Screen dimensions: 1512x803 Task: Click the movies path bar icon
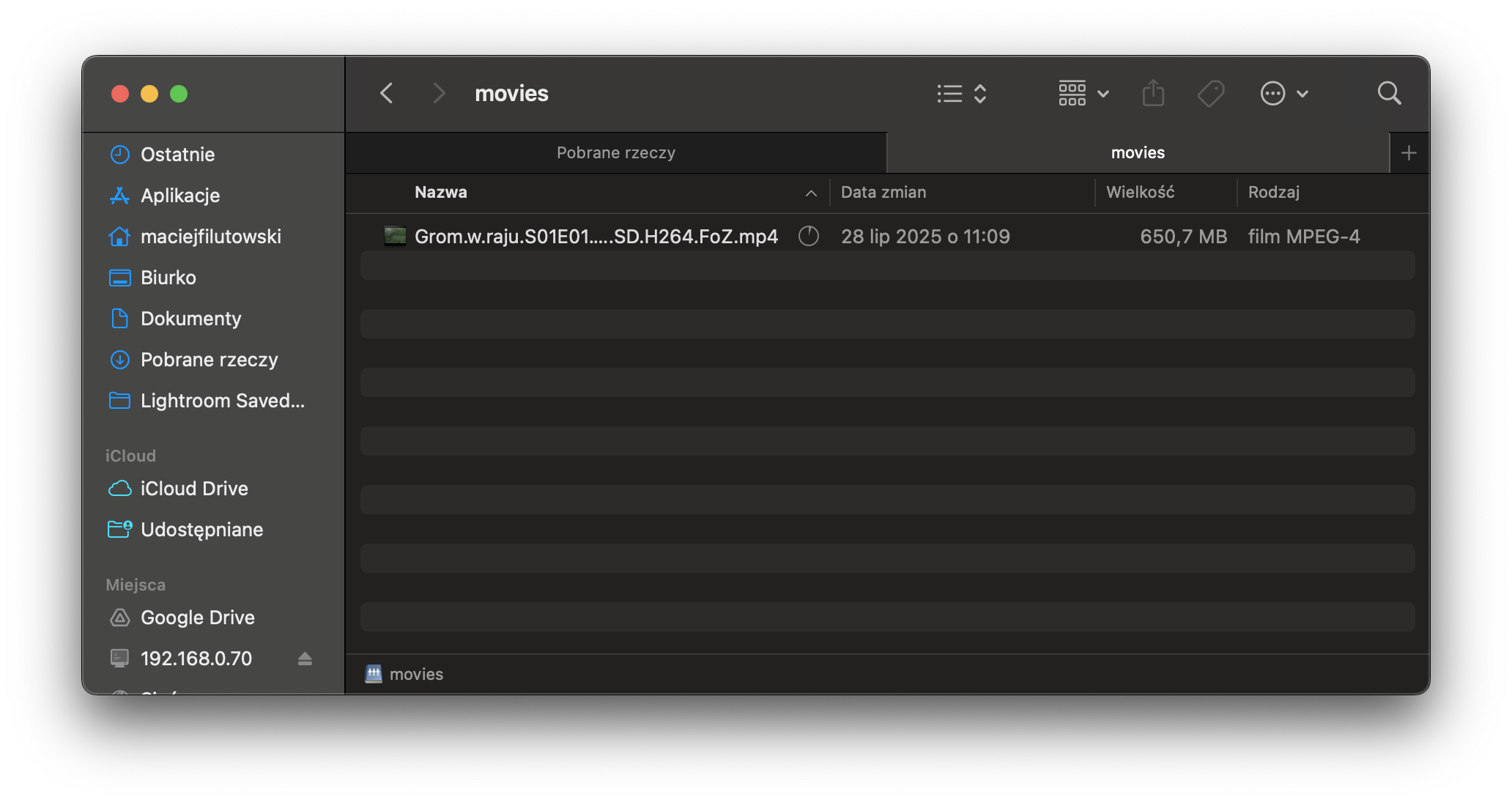pyautogui.click(x=374, y=674)
